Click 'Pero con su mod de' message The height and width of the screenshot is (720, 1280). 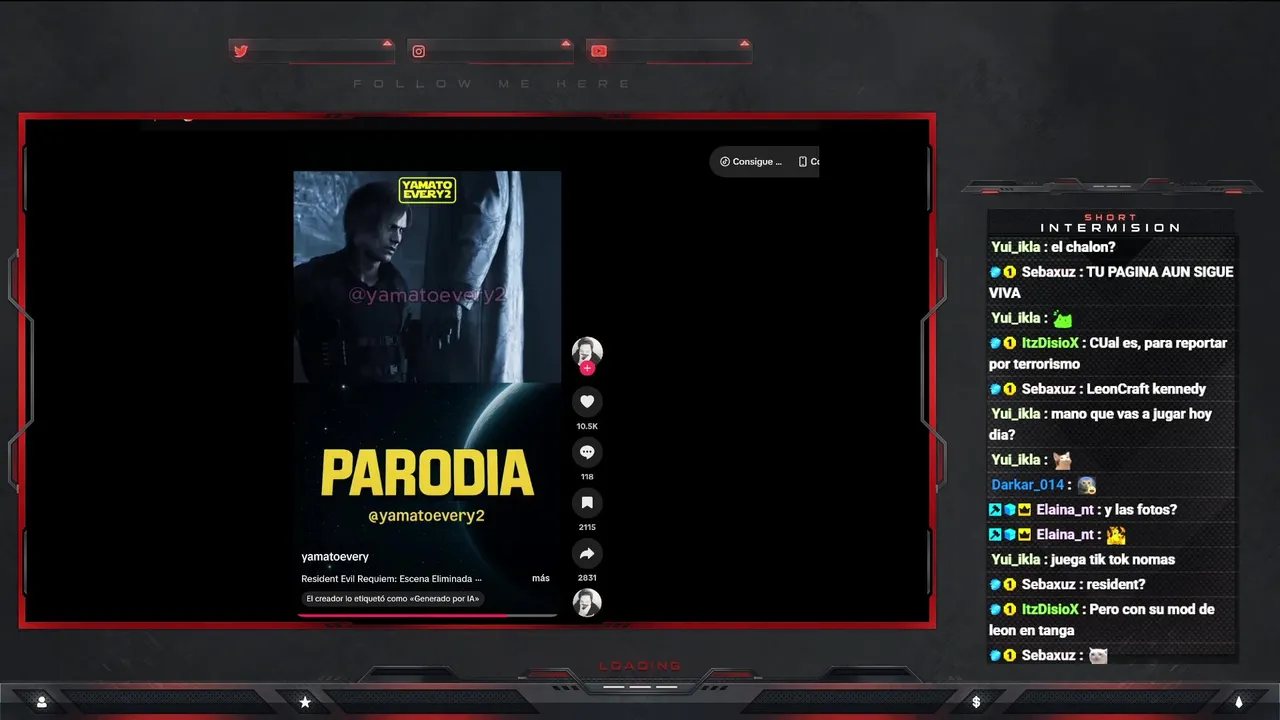click(1102, 620)
